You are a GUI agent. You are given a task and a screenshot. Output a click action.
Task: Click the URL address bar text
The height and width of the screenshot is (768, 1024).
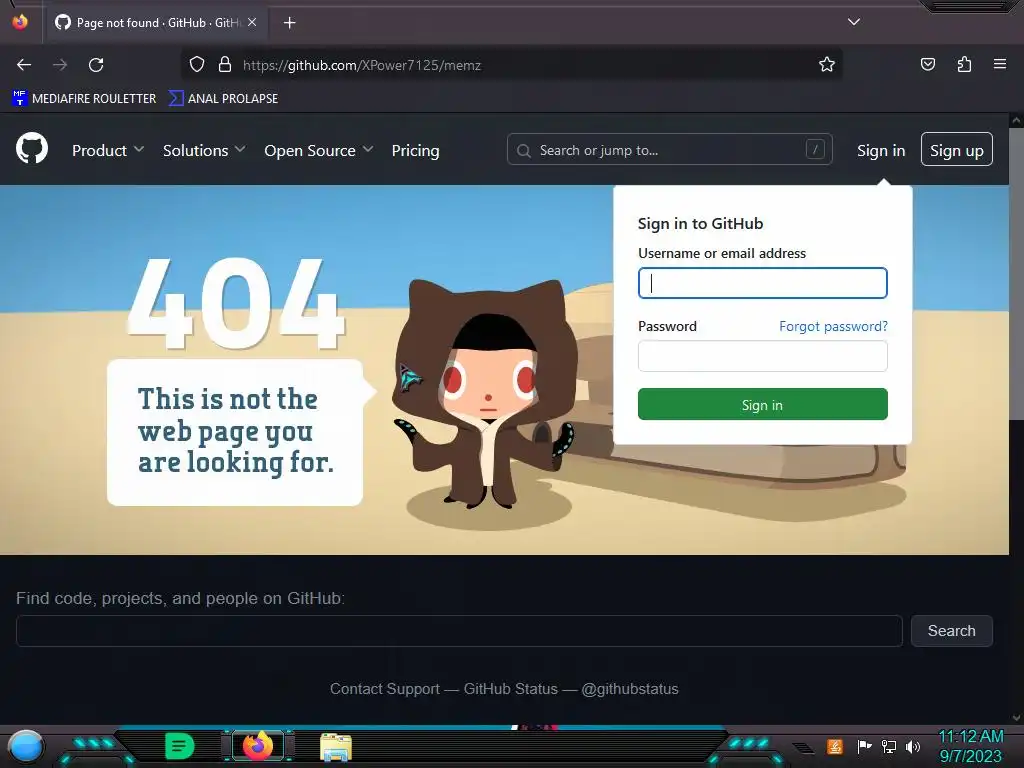point(362,65)
